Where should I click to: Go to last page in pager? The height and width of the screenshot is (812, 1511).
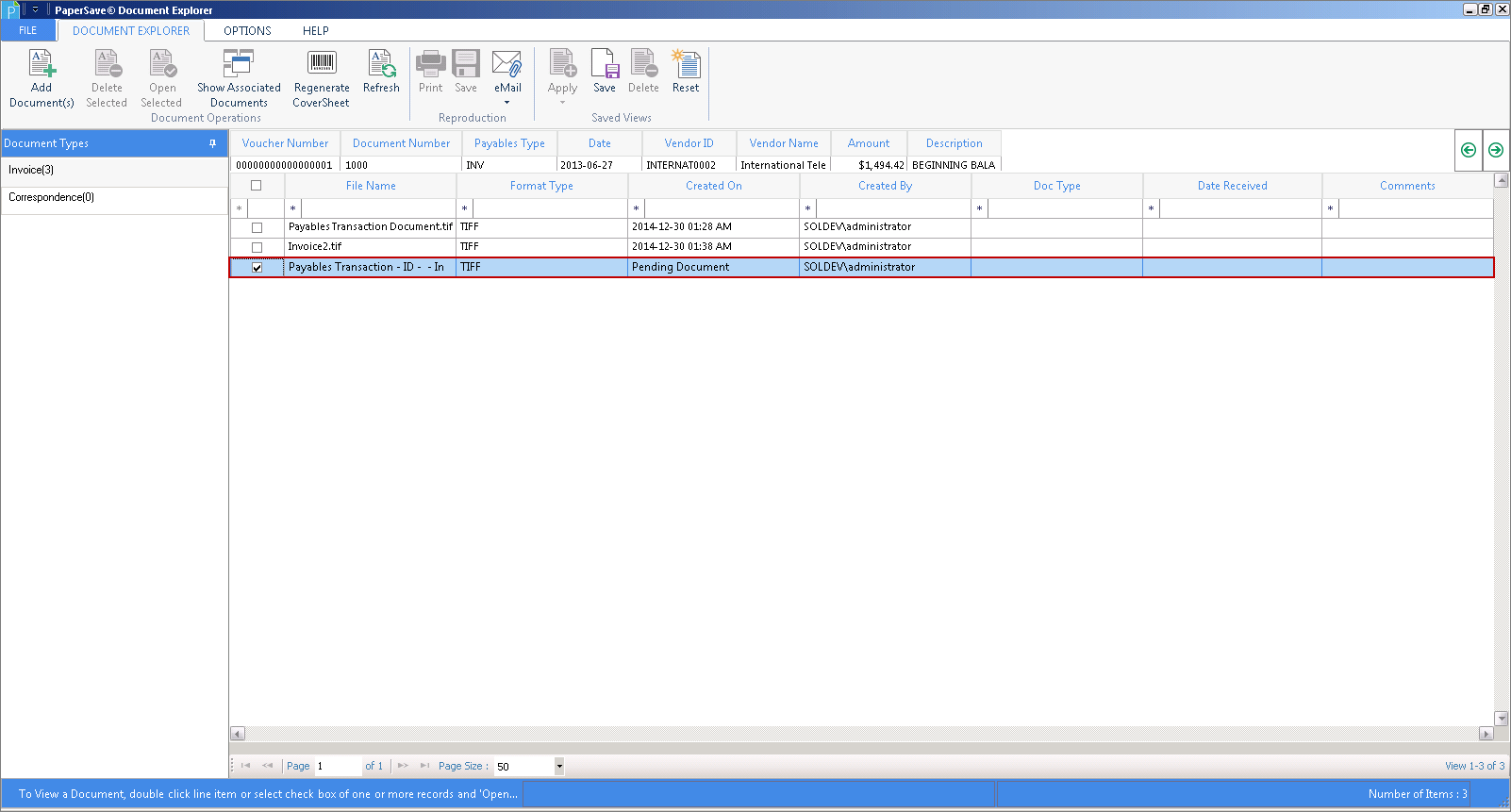click(x=424, y=766)
